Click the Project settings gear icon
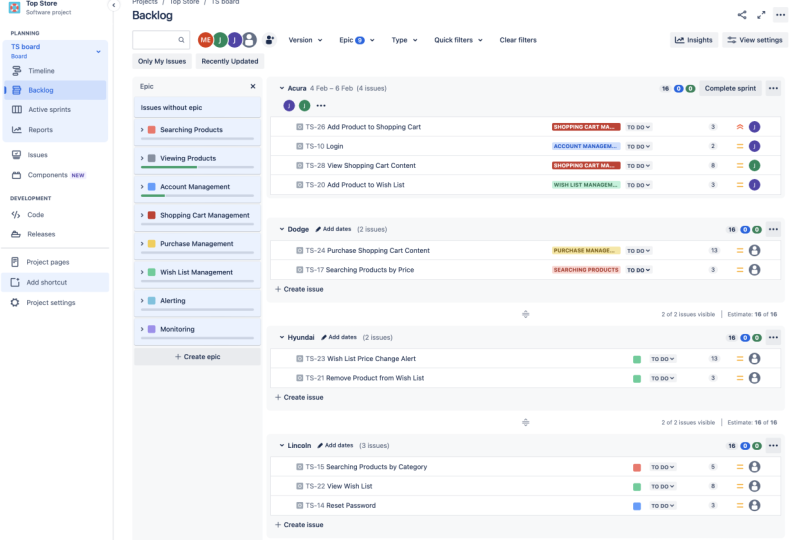This screenshot has width=799, height=540. coord(15,303)
